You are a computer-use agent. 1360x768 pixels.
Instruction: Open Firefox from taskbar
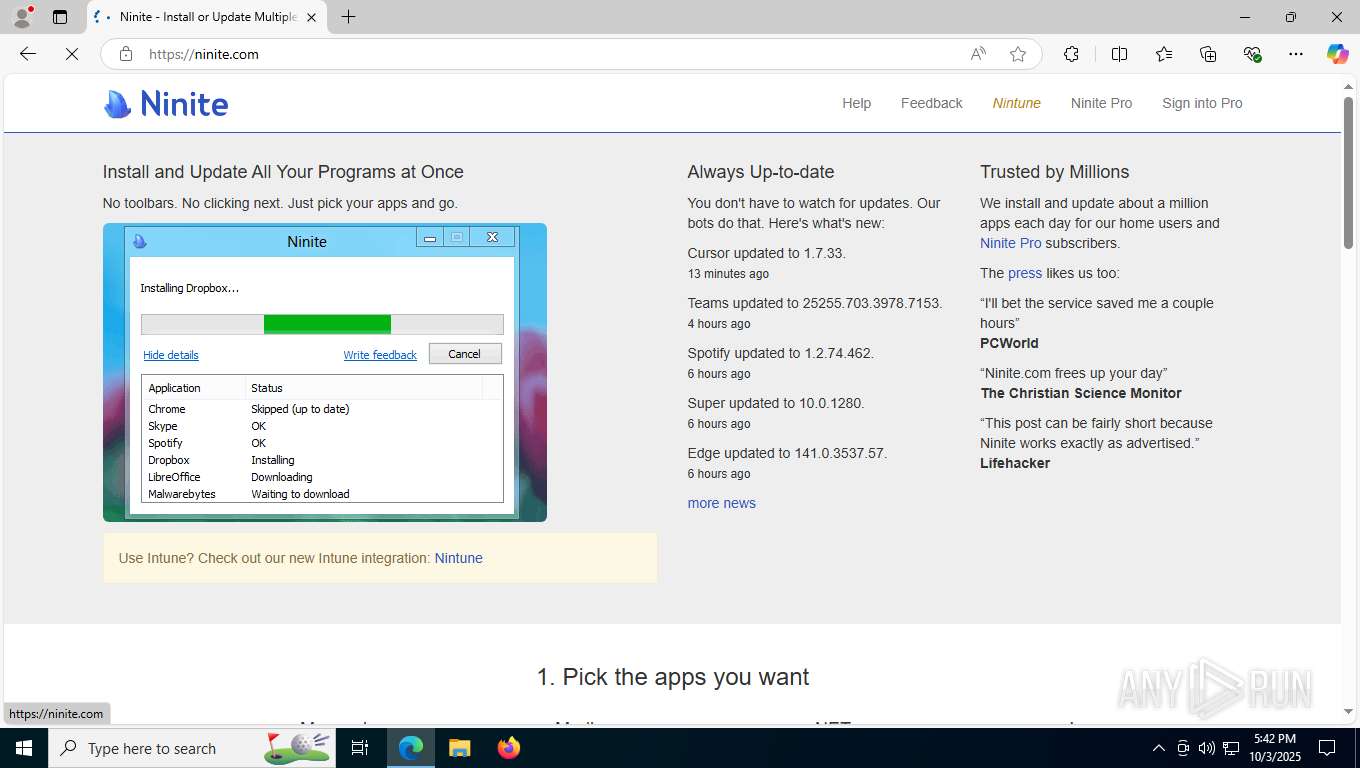508,748
